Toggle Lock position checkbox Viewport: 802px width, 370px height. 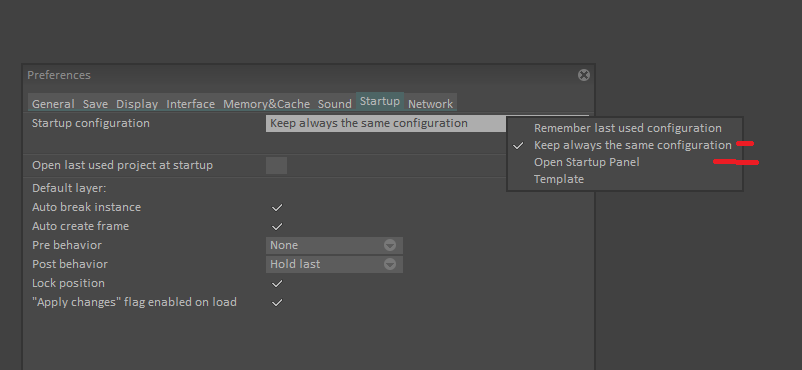click(277, 284)
